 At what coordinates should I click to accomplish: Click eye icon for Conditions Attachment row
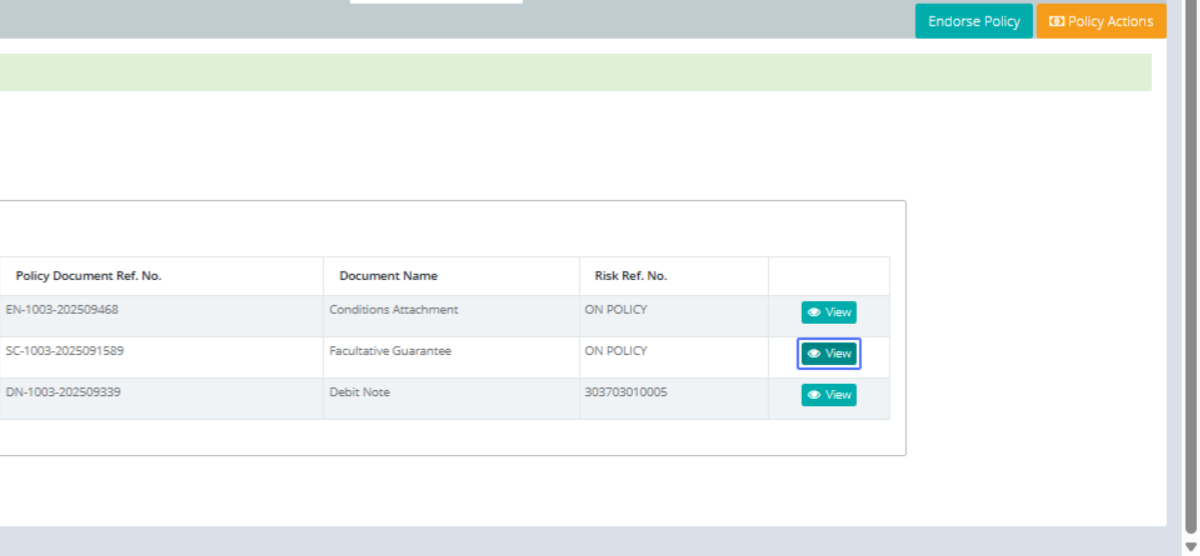coord(814,313)
